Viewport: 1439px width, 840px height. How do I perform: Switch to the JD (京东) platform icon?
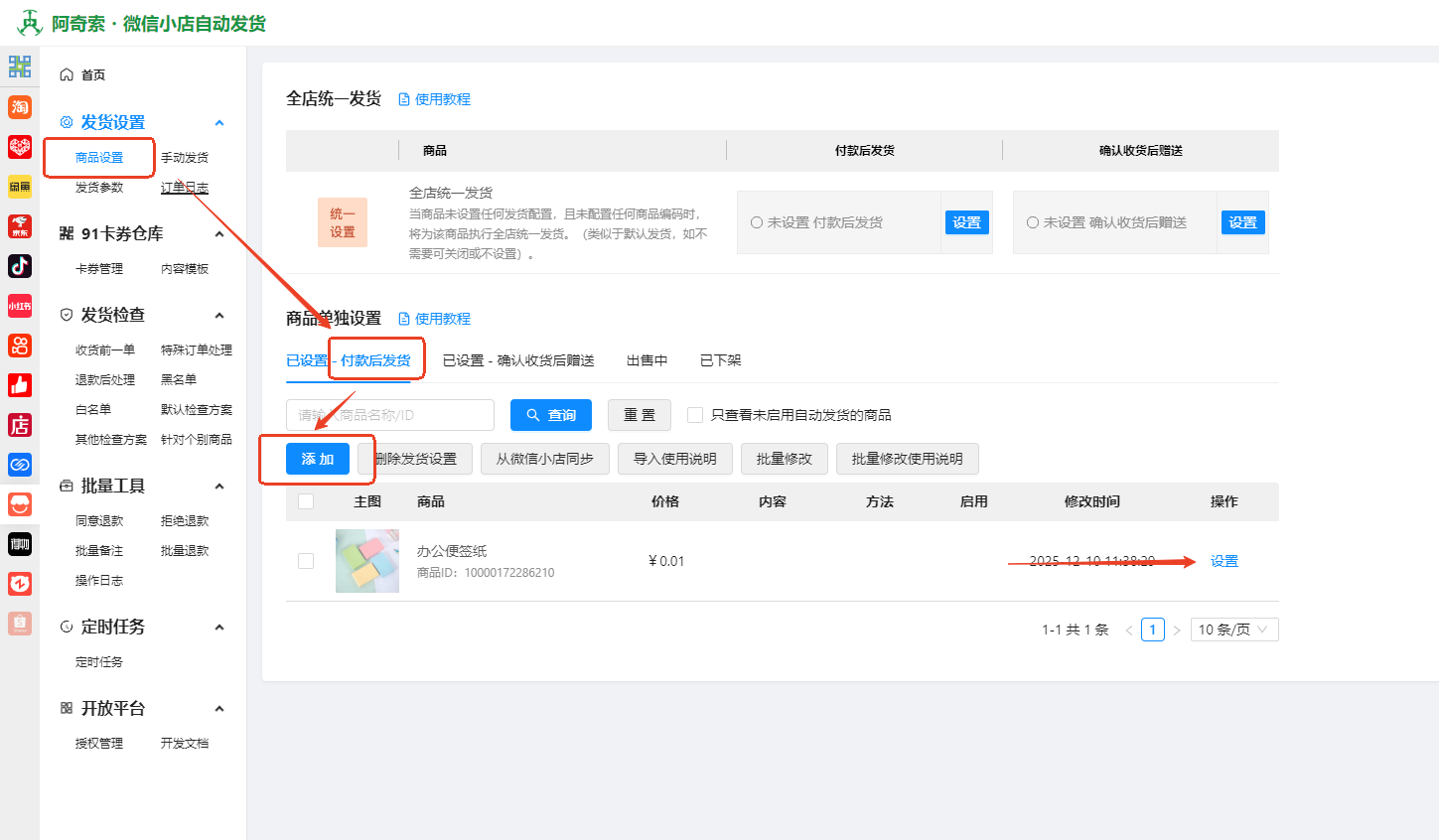click(x=20, y=225)
